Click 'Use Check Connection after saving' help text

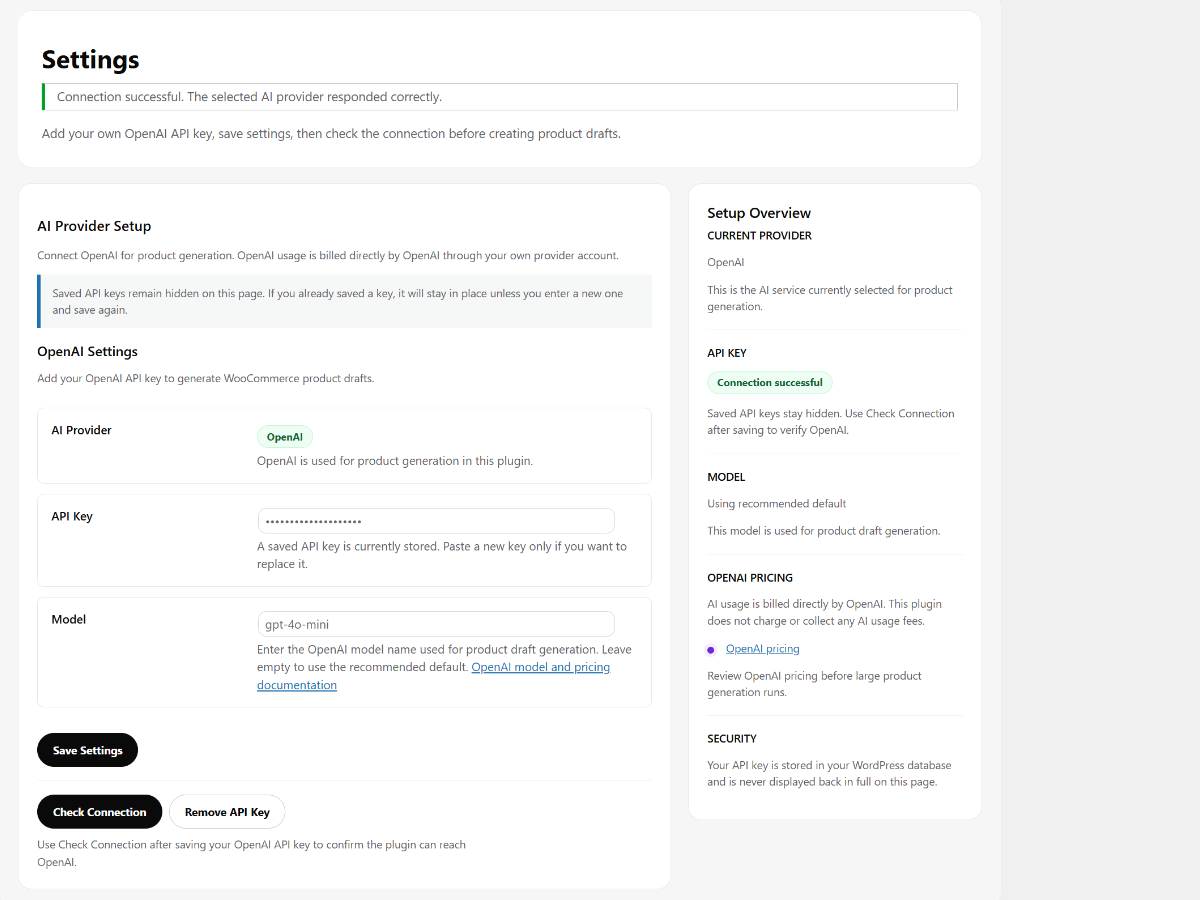251,853
